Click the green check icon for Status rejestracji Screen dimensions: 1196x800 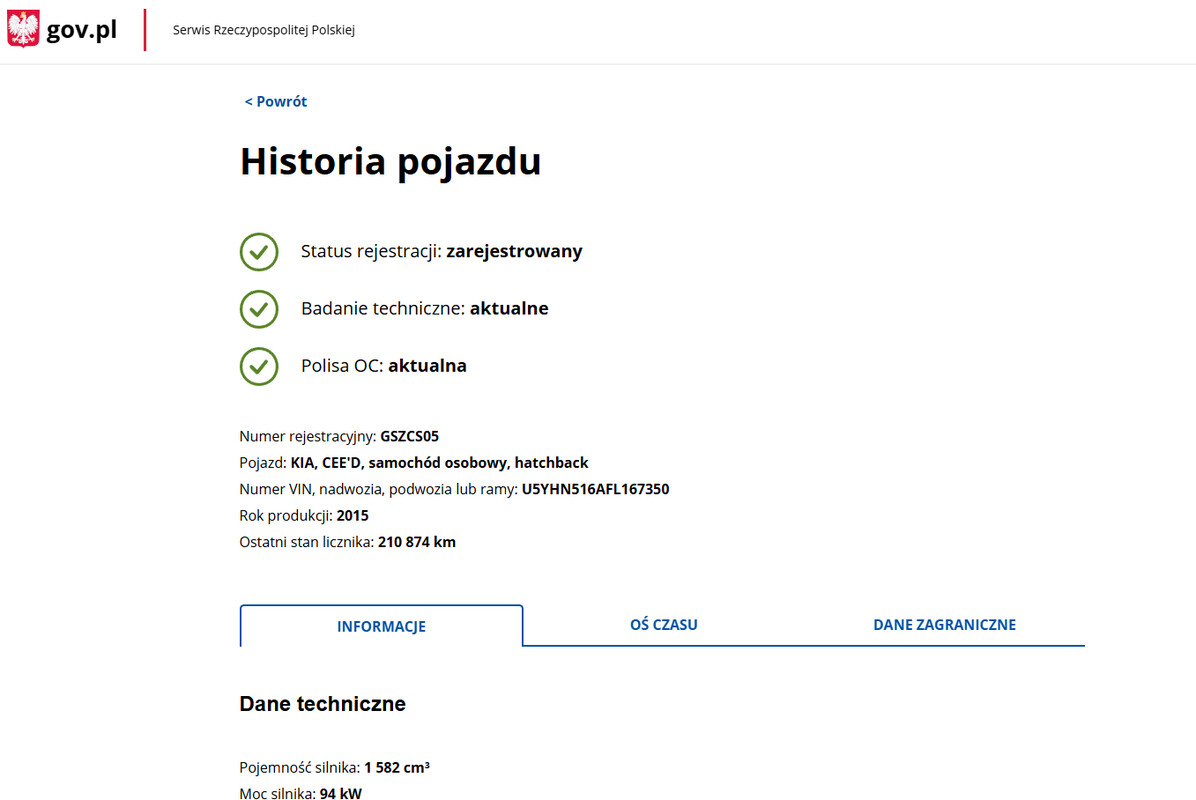(x=259, y=252)
